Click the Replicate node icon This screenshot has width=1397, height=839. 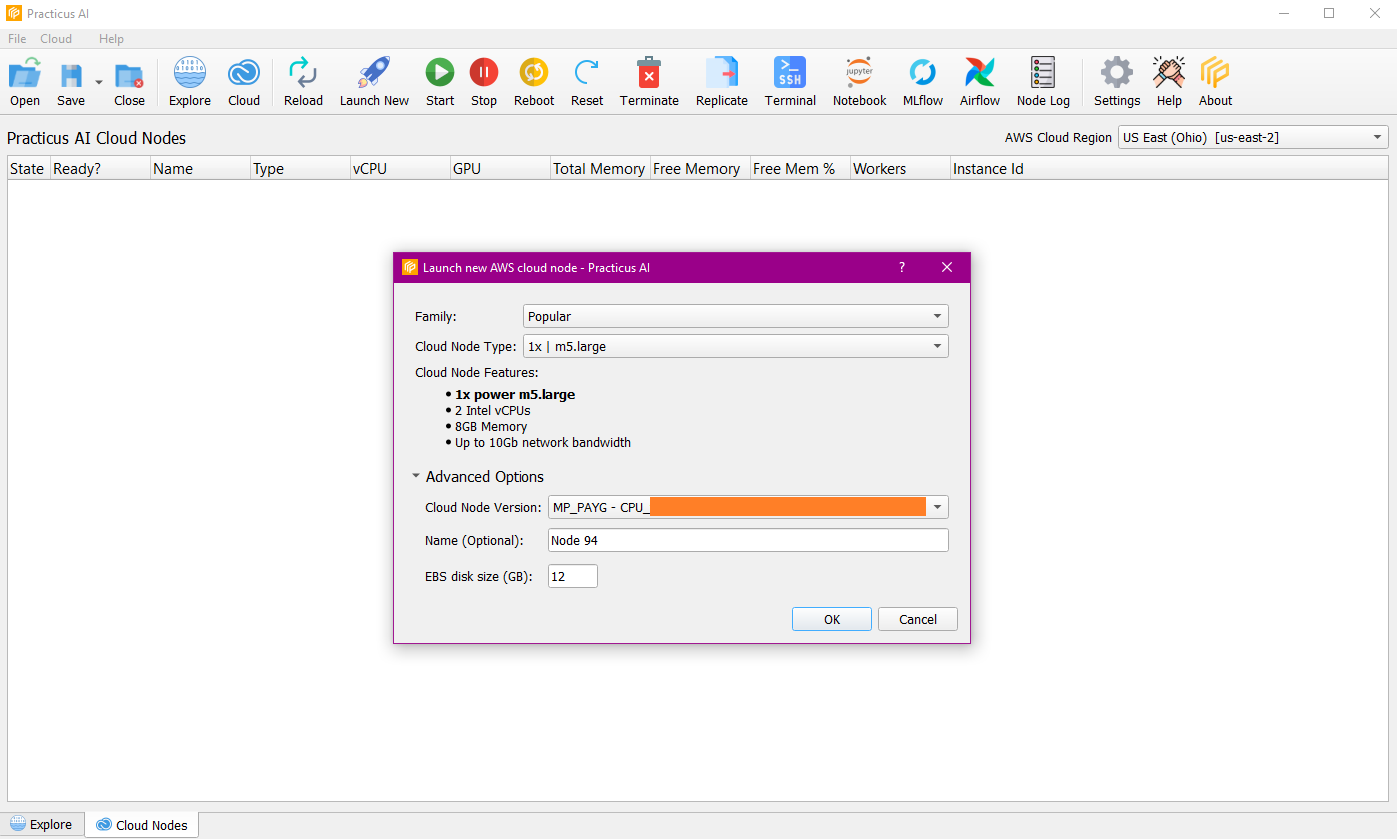click(x=721, y=74)
